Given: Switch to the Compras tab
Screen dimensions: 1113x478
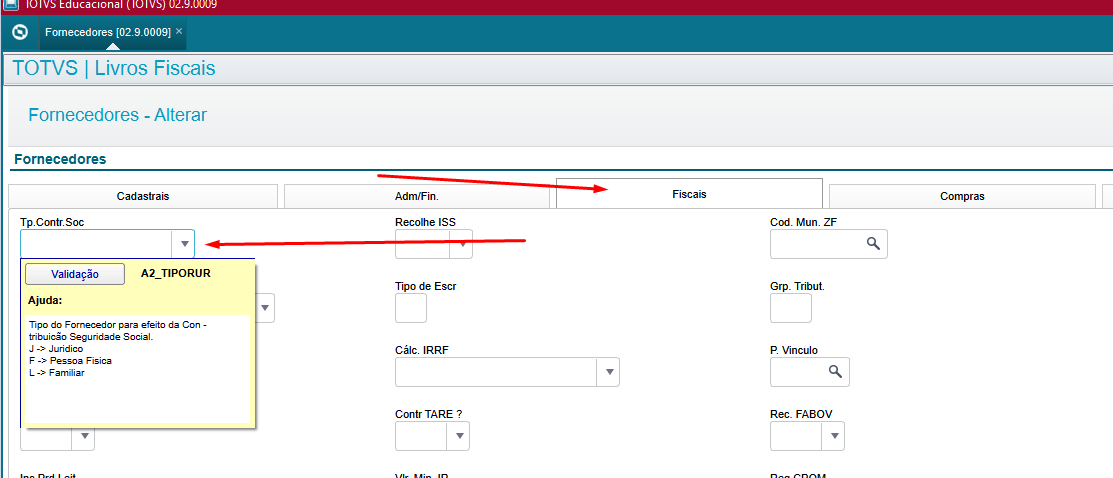Looking at the screenshot, I should pos(962,197).
